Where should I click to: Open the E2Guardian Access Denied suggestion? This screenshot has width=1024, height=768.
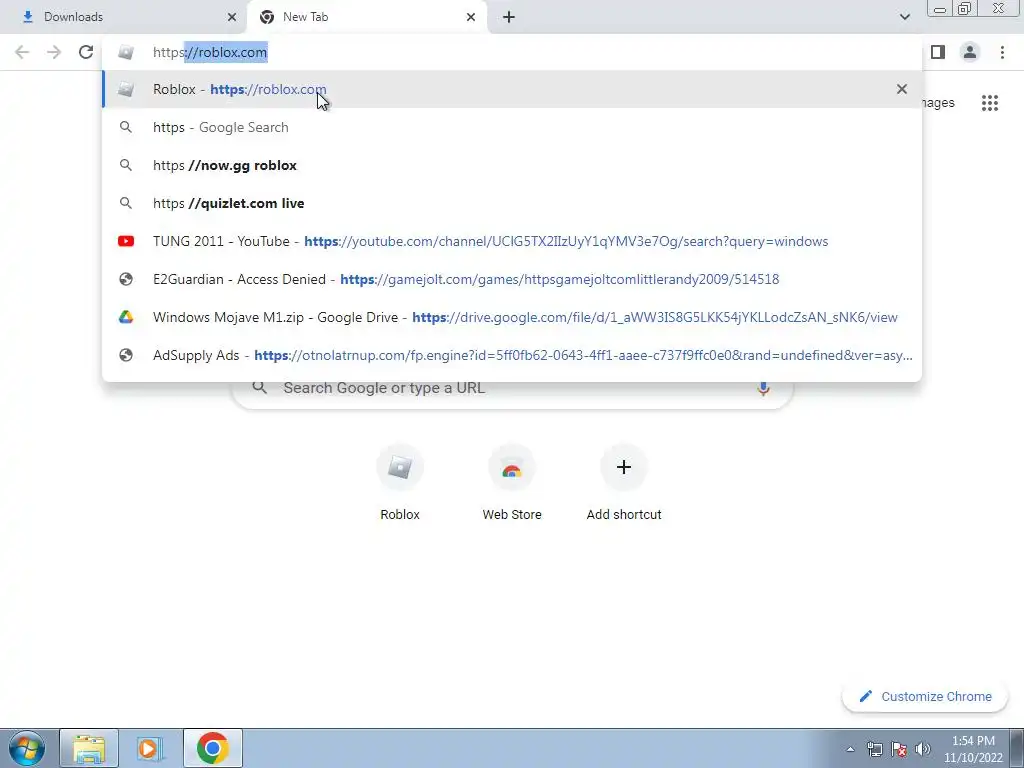[512, 279]
